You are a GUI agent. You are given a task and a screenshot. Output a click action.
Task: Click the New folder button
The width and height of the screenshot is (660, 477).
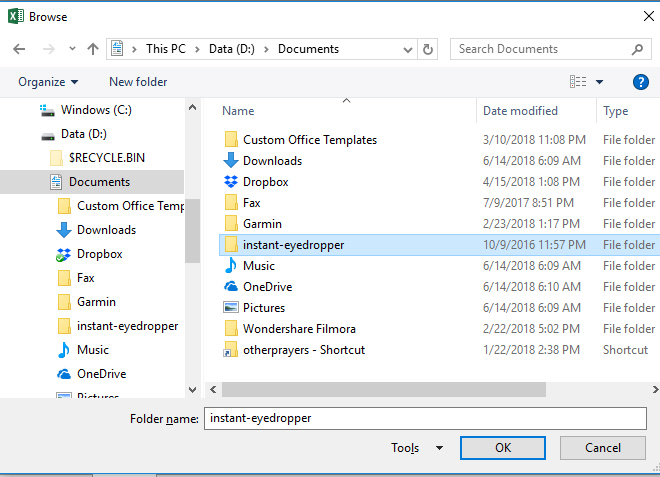pyautogui.click(x=138, y=82)
